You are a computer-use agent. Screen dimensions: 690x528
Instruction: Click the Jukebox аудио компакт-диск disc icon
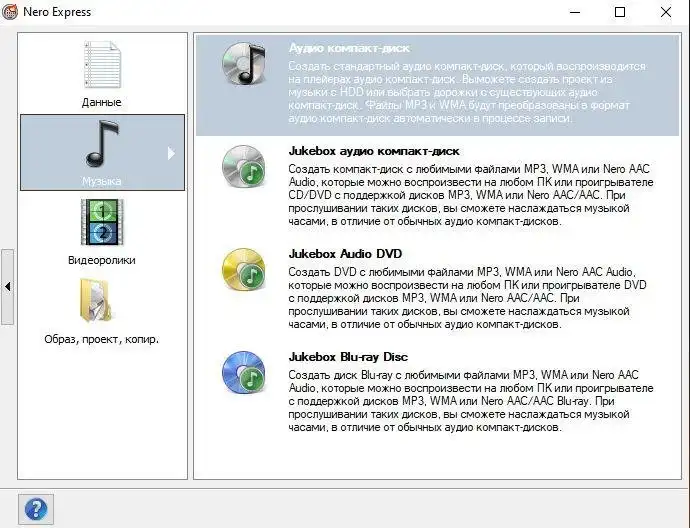click(244, 166)
